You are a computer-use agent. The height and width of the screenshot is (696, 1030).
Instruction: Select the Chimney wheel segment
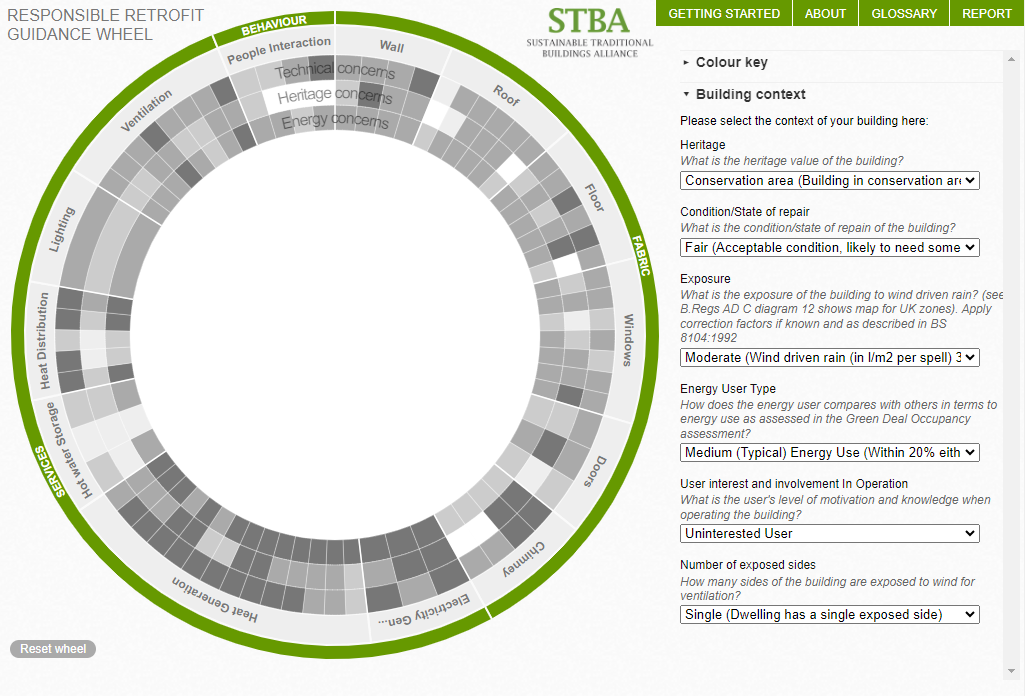tap(524, 561)
